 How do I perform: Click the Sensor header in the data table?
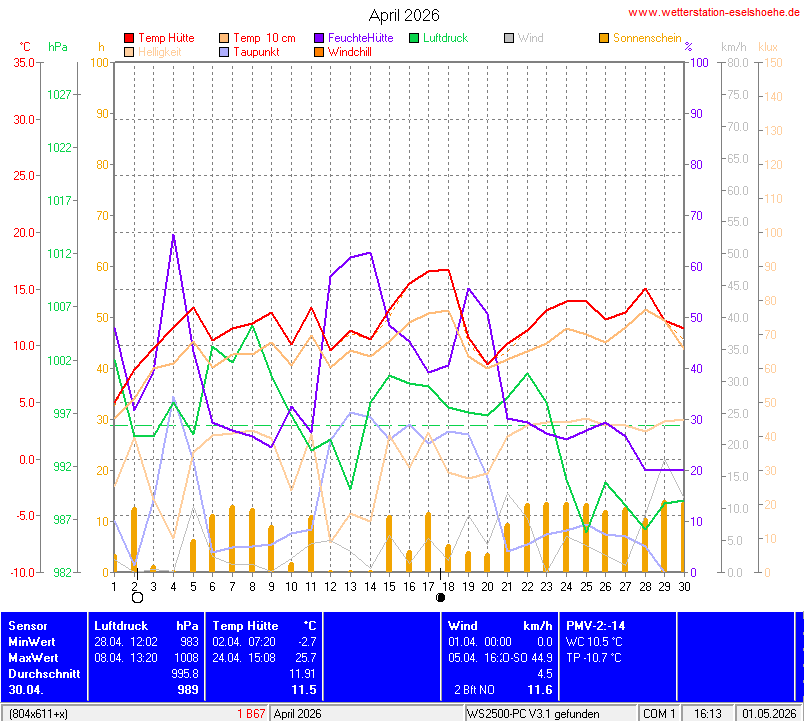point(28,626)
